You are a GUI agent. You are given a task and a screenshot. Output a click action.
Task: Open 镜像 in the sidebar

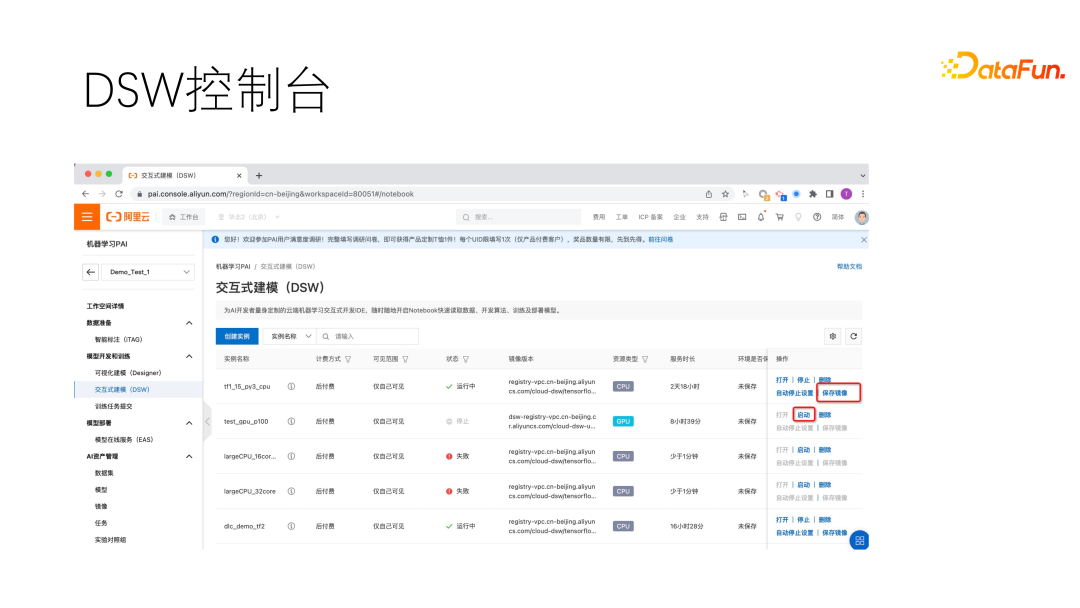[x=101, y=507]
